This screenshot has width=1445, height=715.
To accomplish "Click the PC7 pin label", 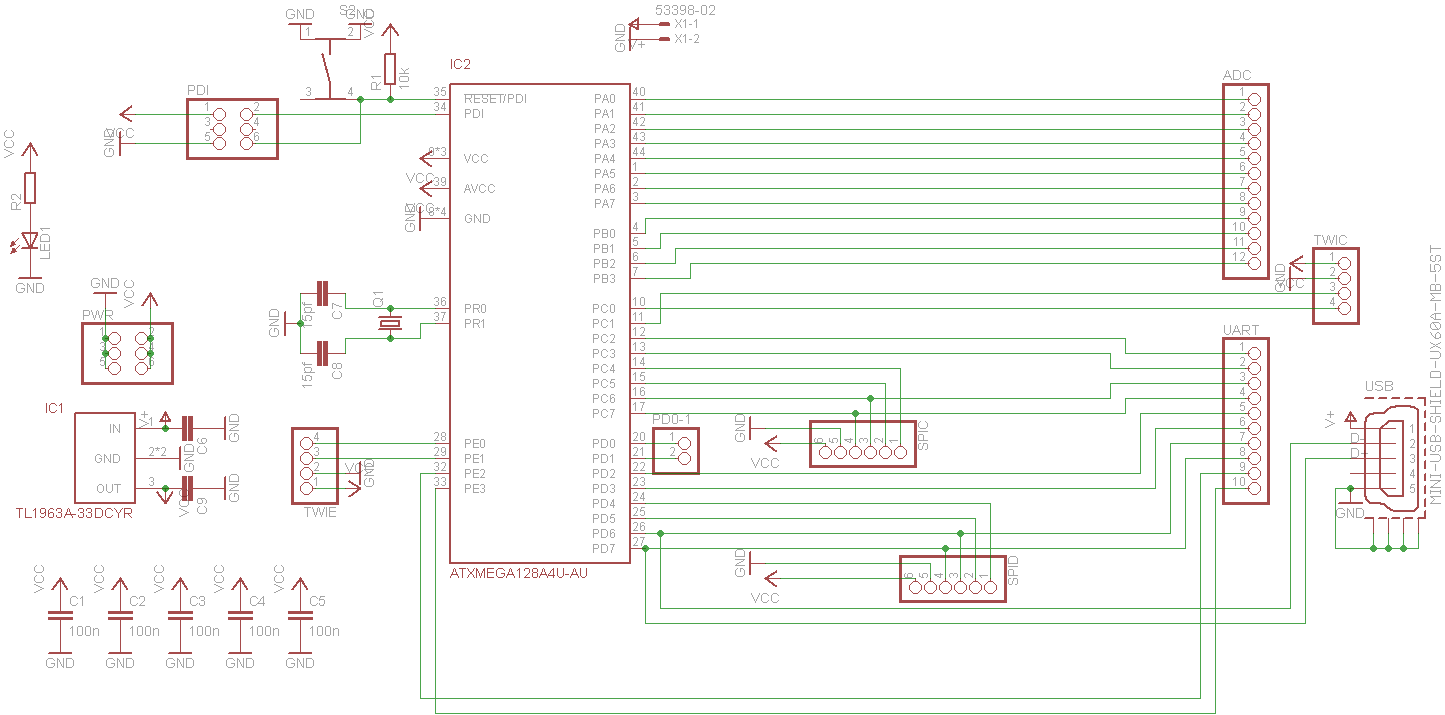I will click(x=604, y=414).
